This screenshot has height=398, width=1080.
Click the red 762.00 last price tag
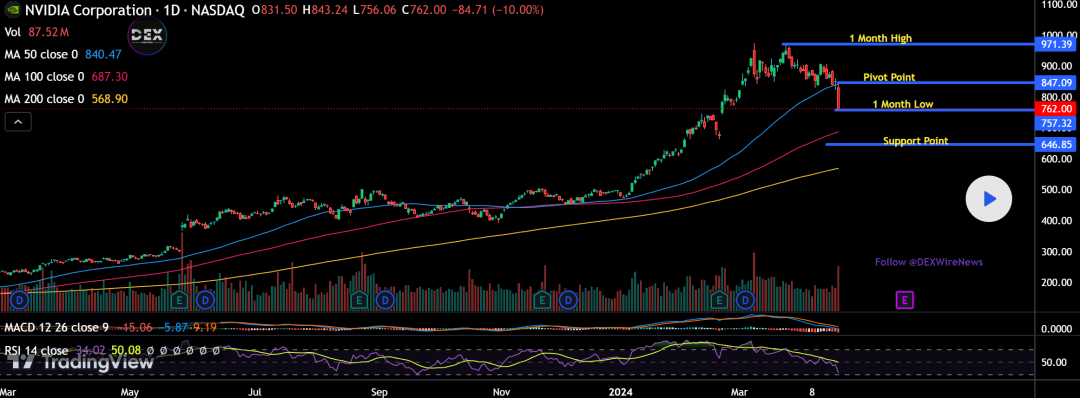[1057, 109]
